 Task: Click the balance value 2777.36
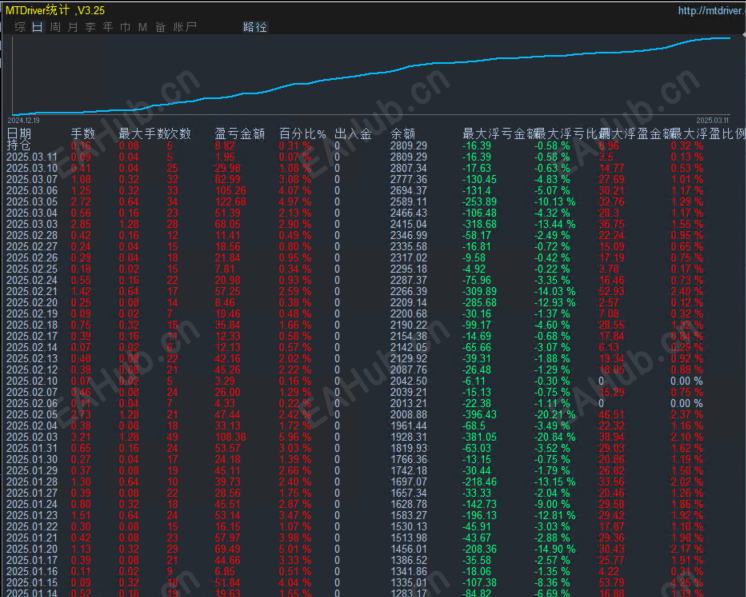tap(409, 179)
